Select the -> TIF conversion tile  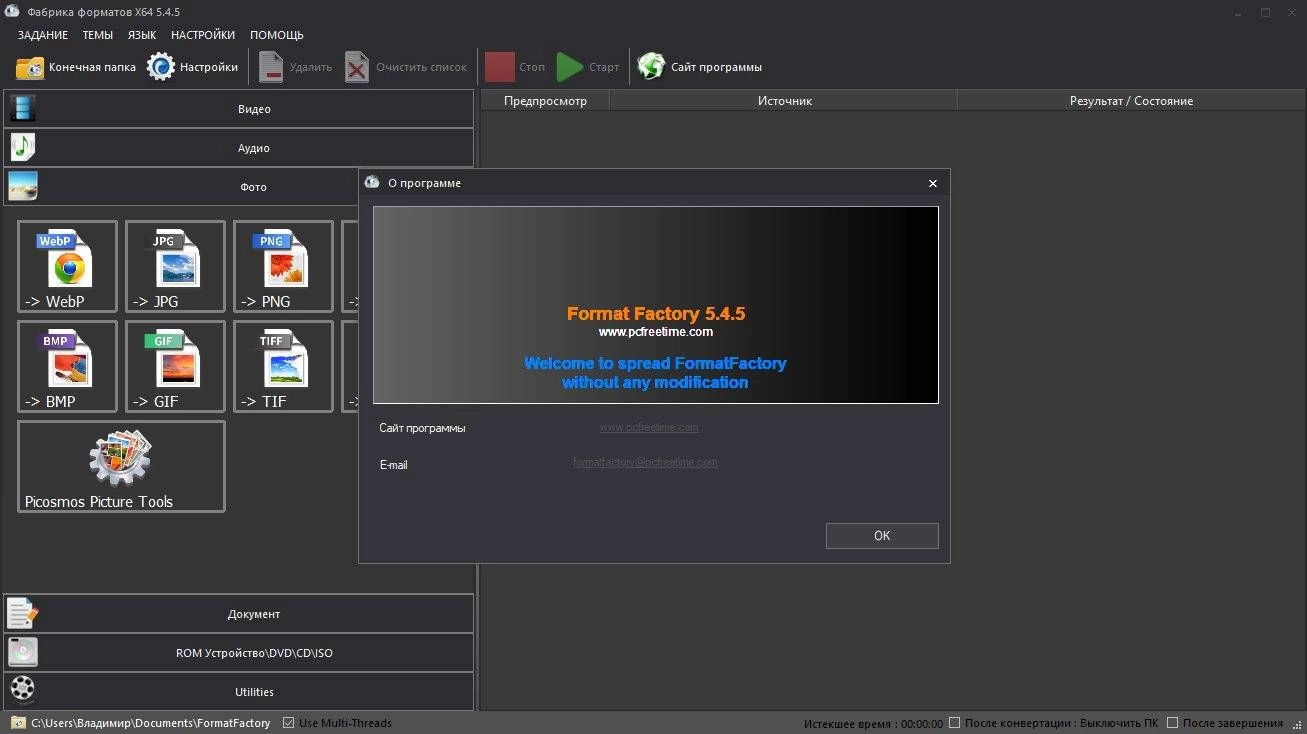[x=283, y=366]
